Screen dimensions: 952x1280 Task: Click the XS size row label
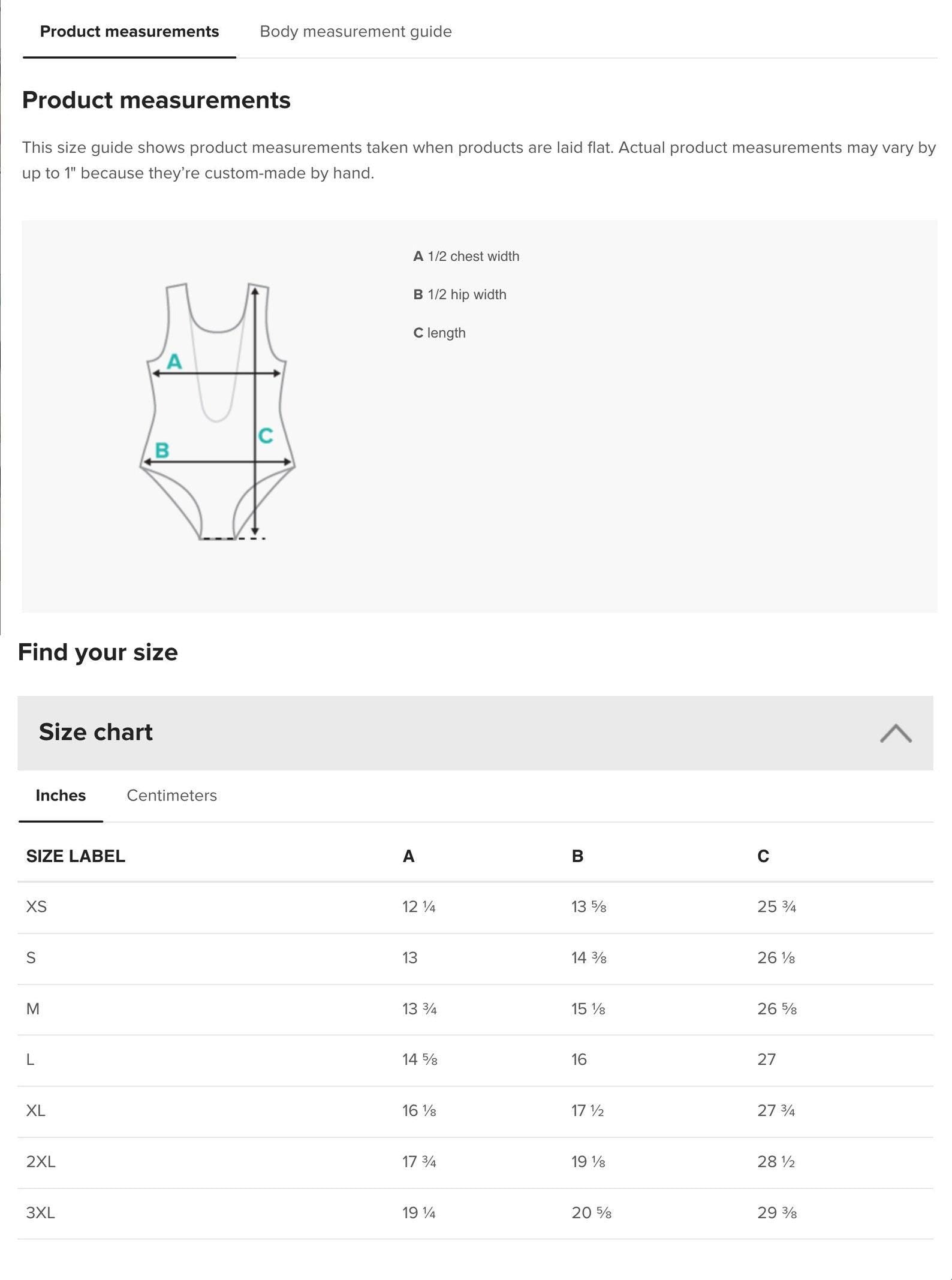[x=37, y=906]
